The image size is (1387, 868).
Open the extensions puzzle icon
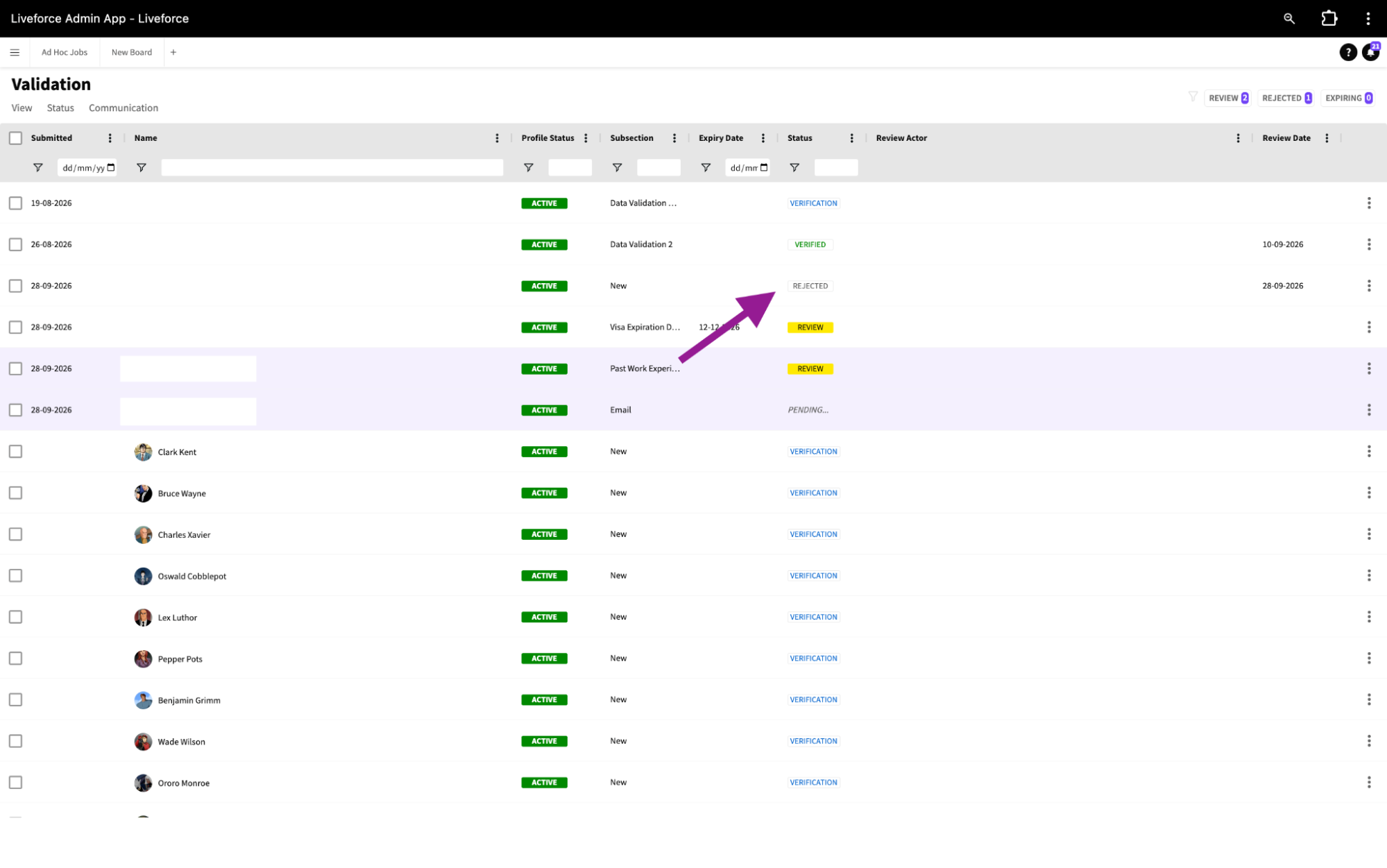coord(1329,19)
